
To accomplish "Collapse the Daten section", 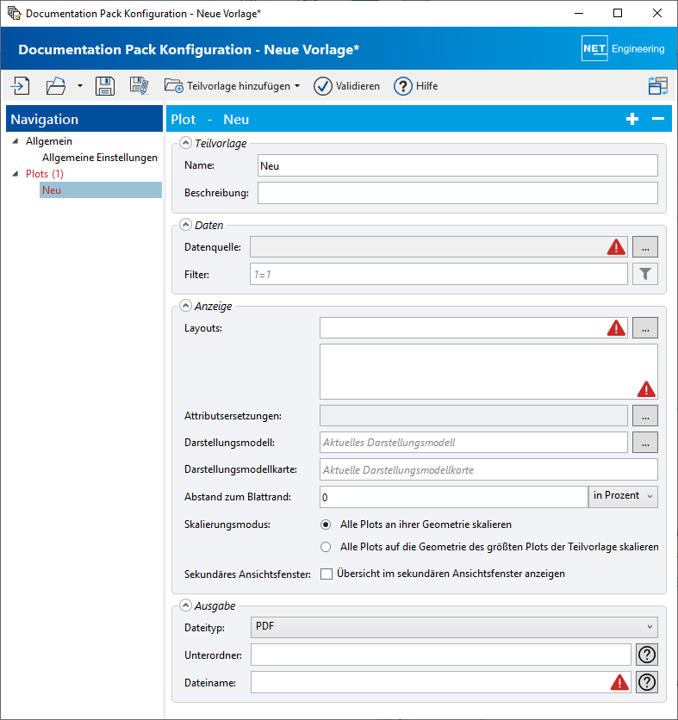I will (185, 225).
